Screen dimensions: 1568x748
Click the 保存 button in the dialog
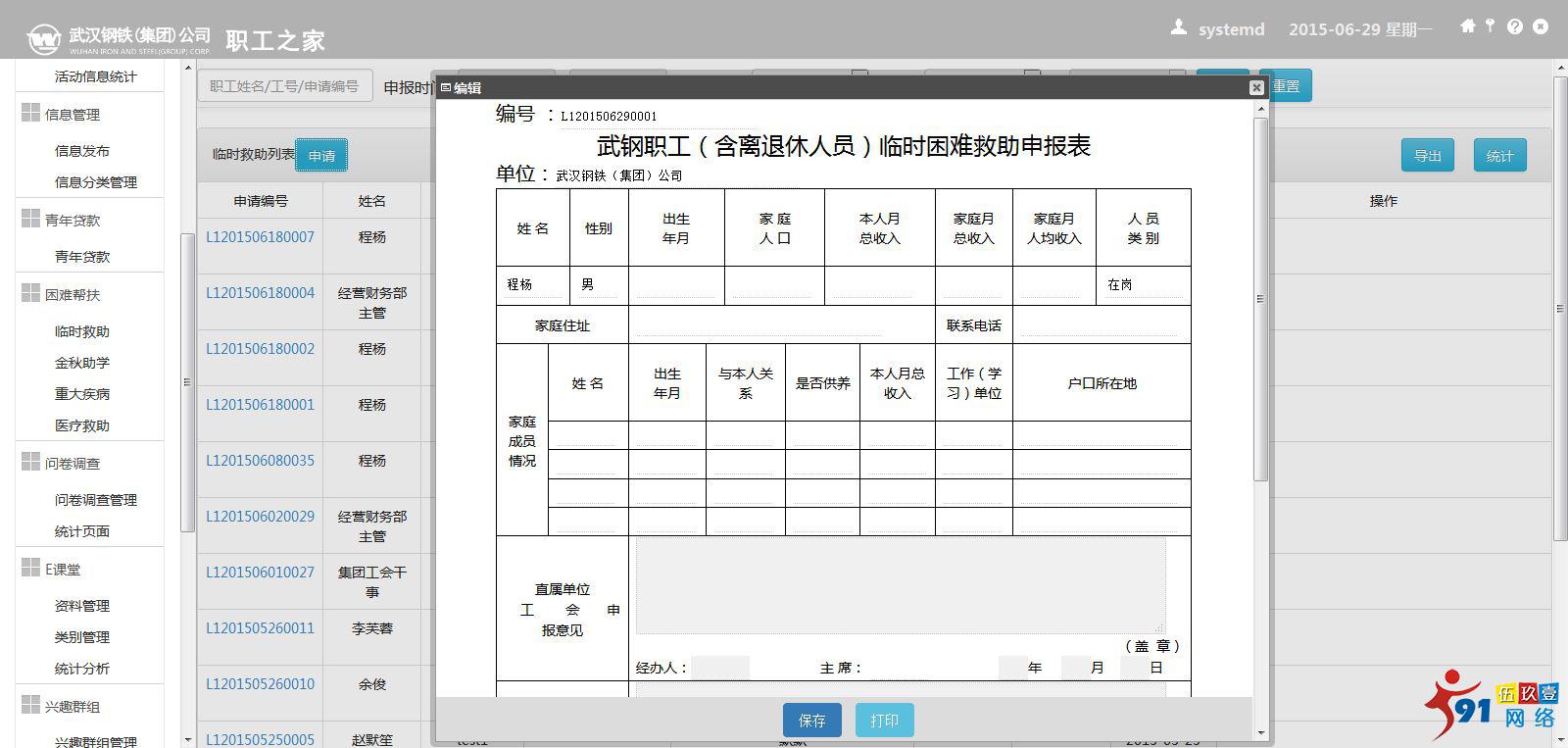point(812,721)
